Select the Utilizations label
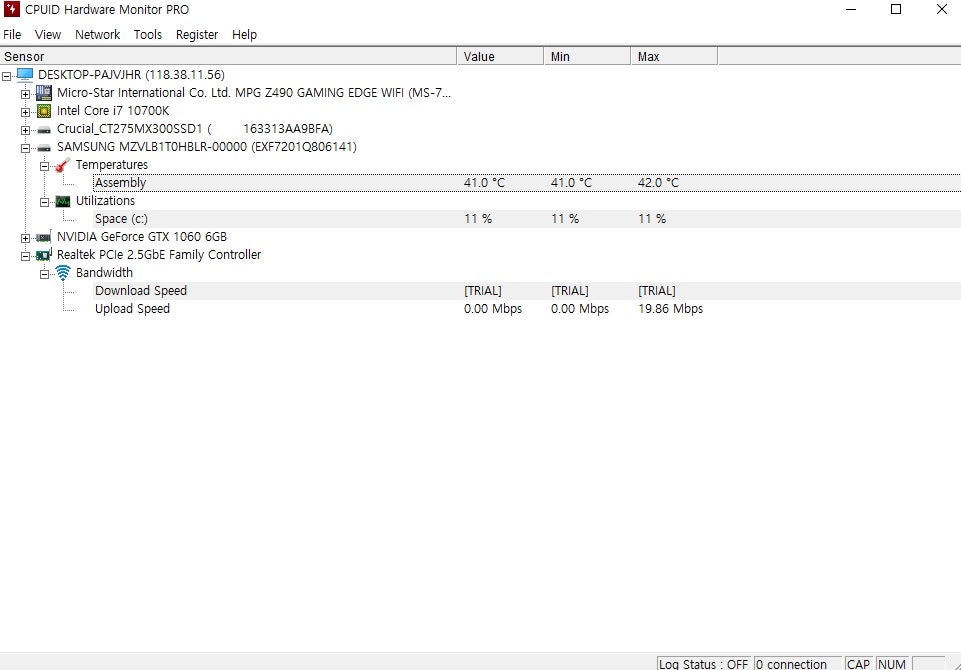The height and width of the screenshot is (670, 961). tap(105, 200)
